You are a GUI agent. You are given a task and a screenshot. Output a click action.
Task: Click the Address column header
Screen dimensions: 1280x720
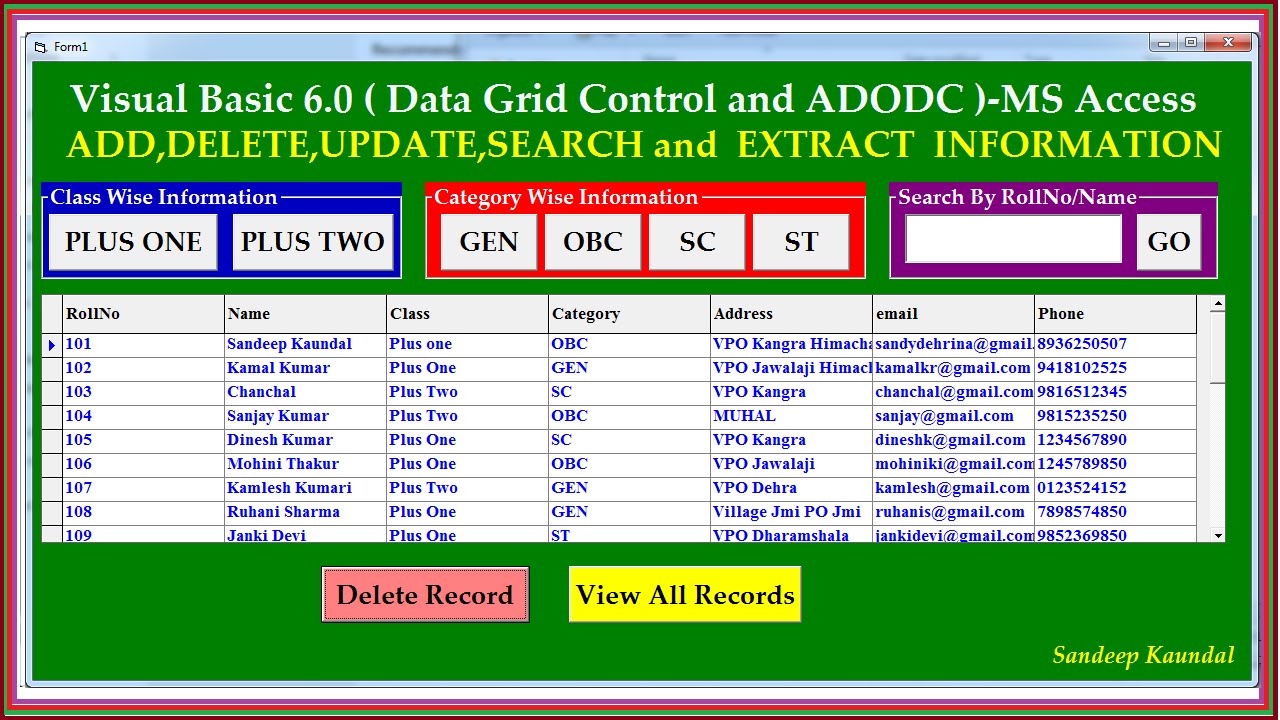pyautogui.click(x=791, y=314)
